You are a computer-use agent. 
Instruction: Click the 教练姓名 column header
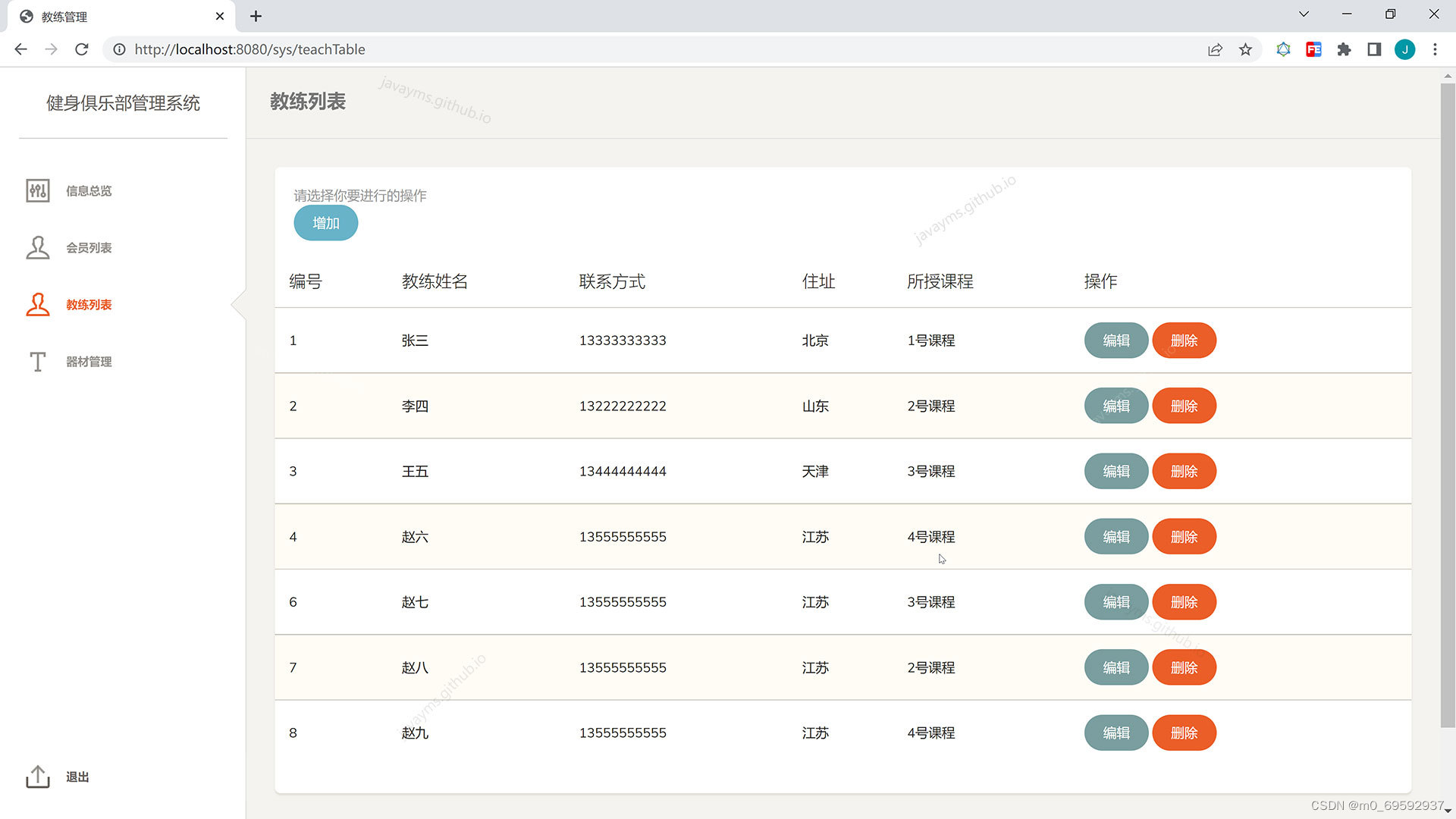(x=435, y=281)
